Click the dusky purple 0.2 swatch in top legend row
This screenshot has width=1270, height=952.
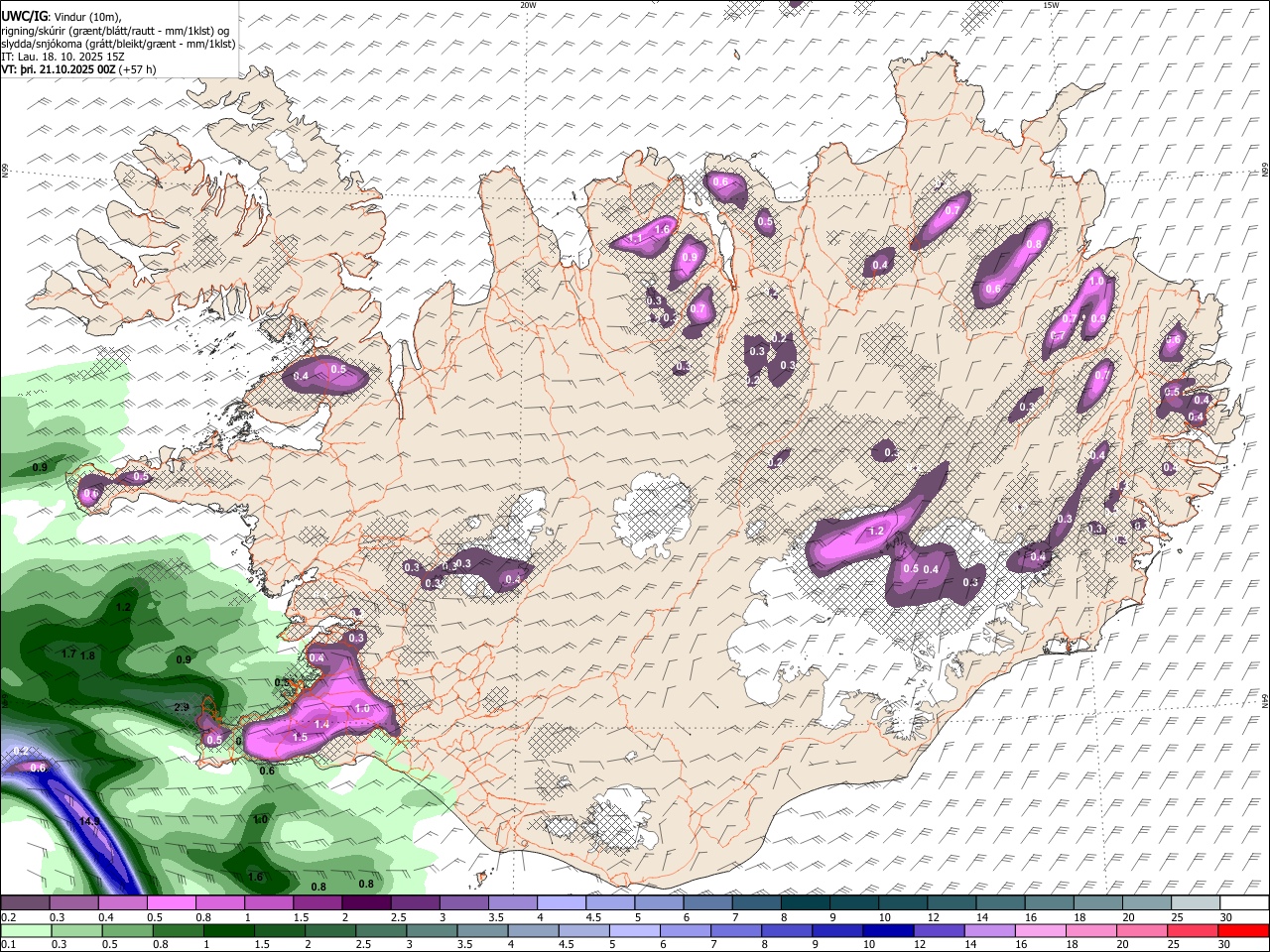25,903
